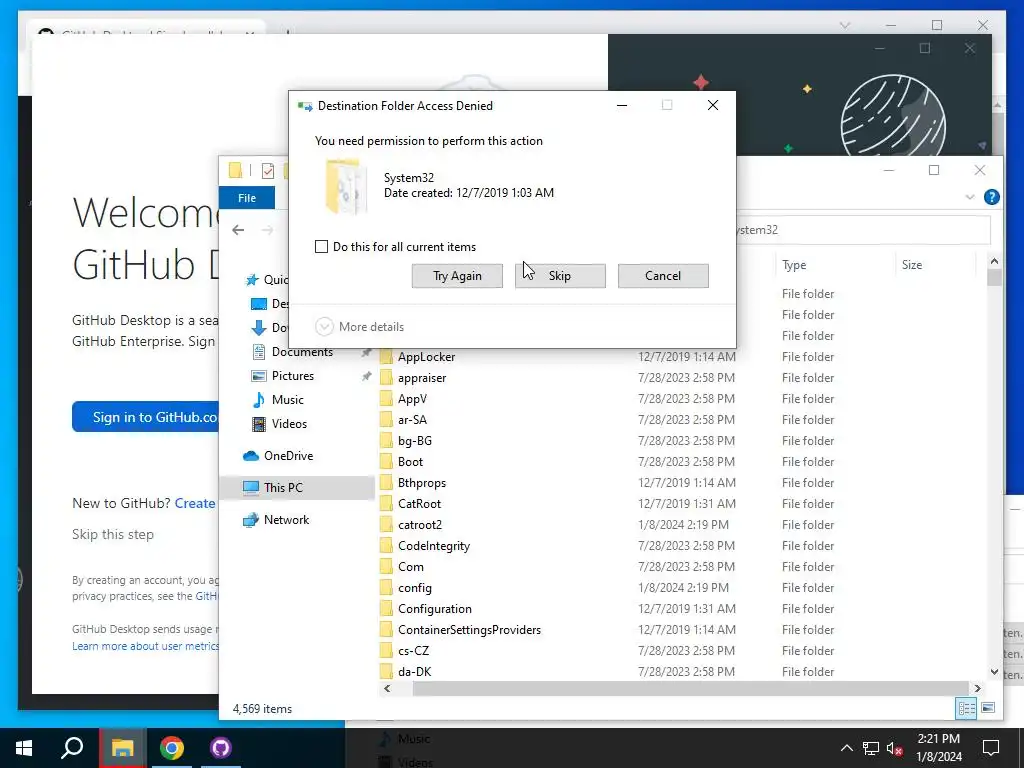The height and width of the screenshot is (768, 1024).
Task: Select the Boot folder
Action: coord(410,462)
